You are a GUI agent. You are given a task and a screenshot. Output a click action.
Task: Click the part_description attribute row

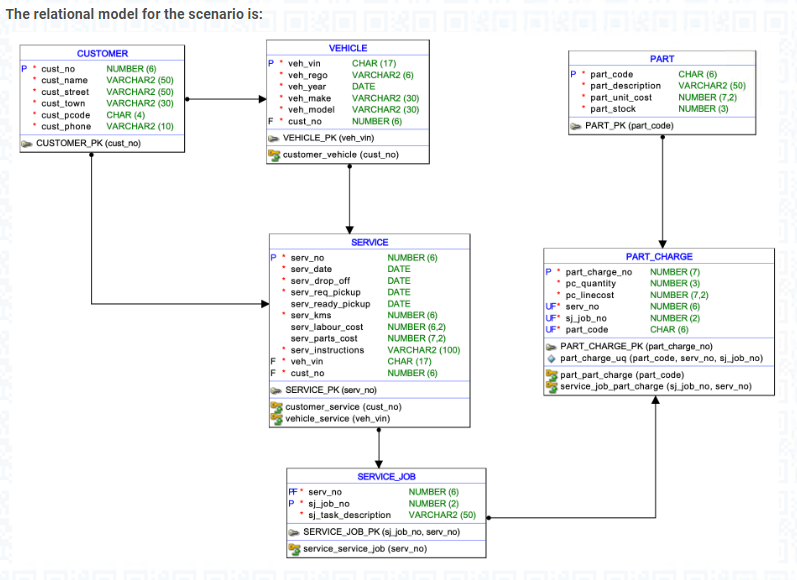tap(662, 85)
